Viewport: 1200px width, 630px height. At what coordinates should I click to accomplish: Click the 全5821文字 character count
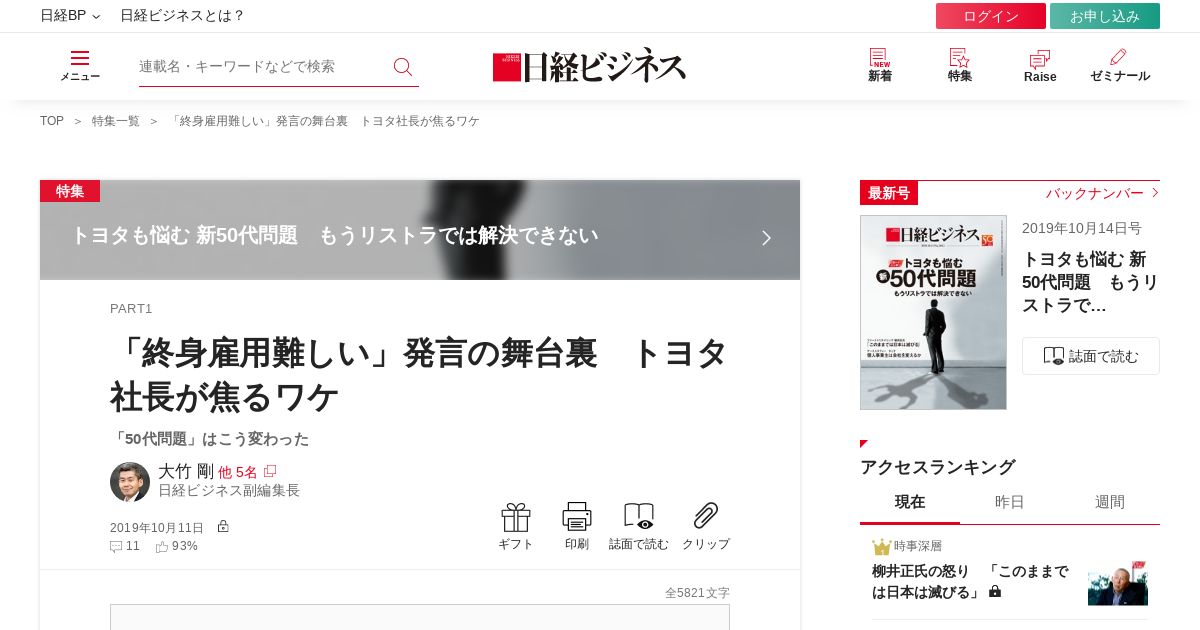(697, 593)
